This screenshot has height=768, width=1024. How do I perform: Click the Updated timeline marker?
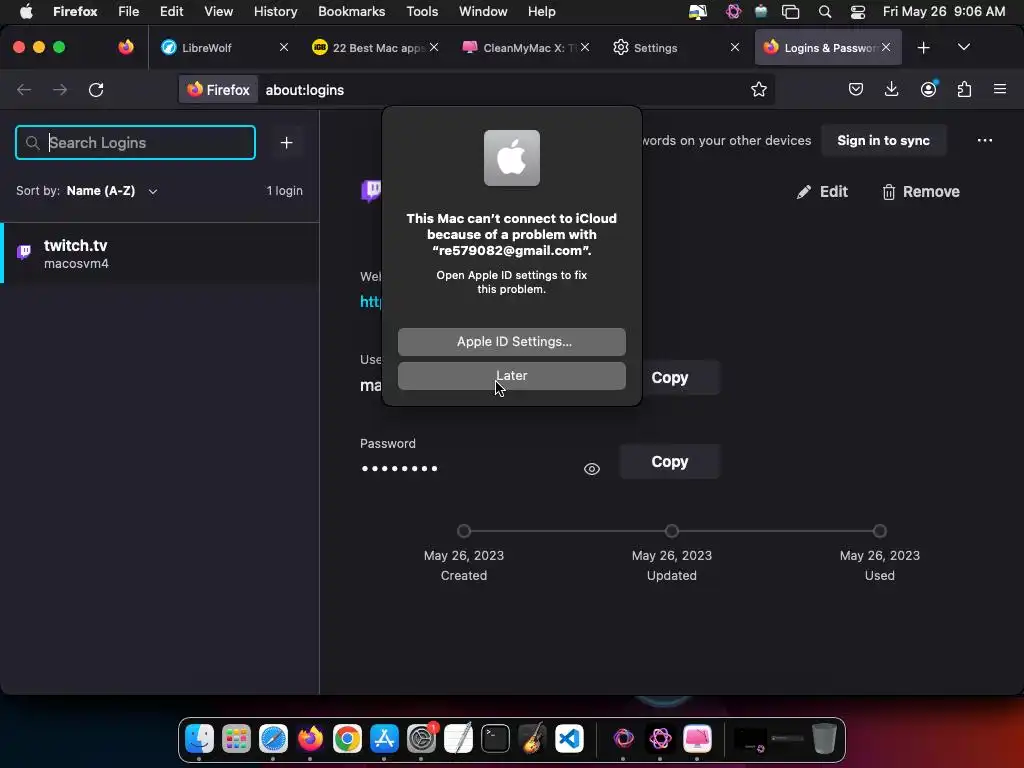(671, 531)
